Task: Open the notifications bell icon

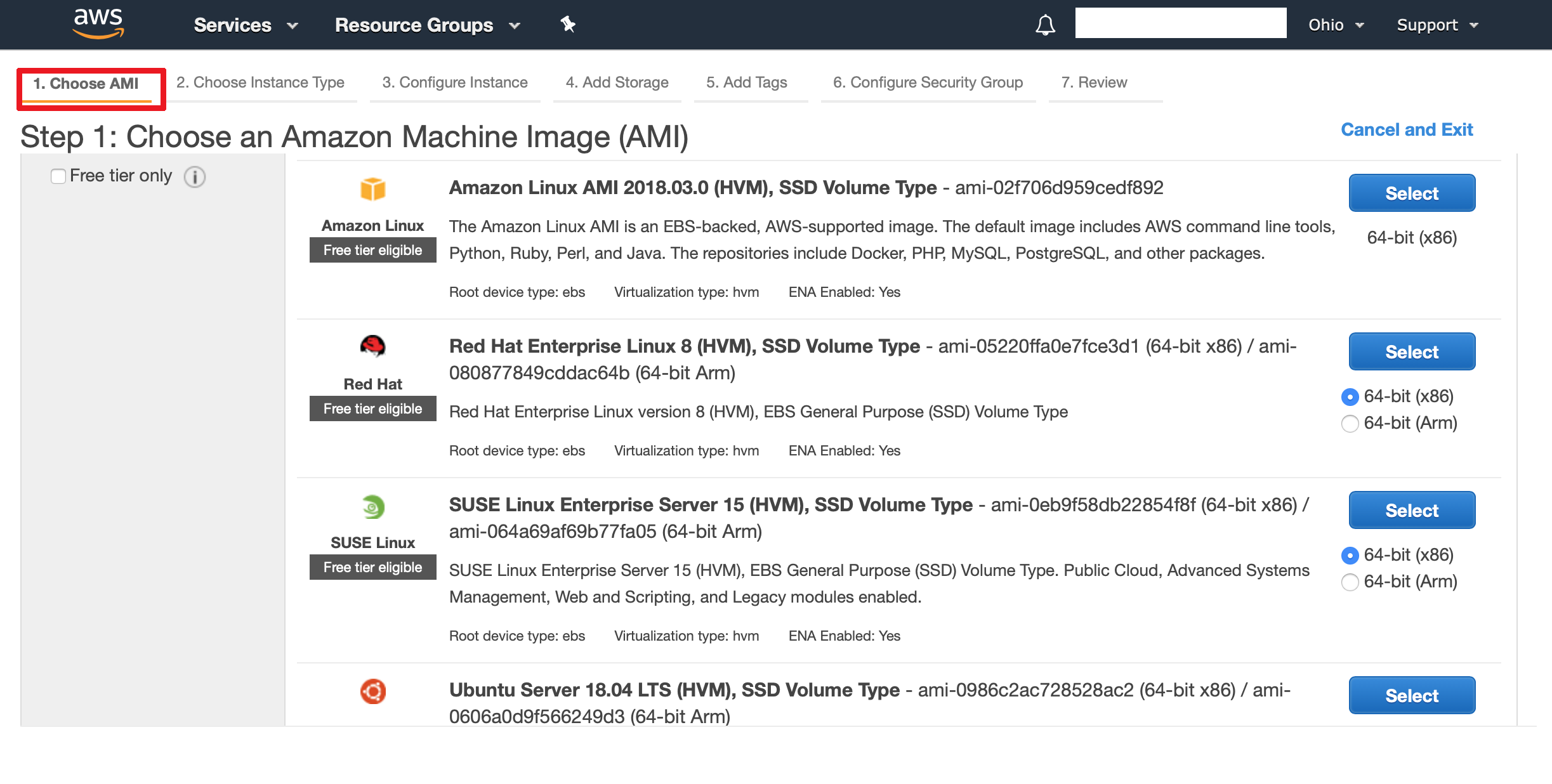Action: [1045, 25]
